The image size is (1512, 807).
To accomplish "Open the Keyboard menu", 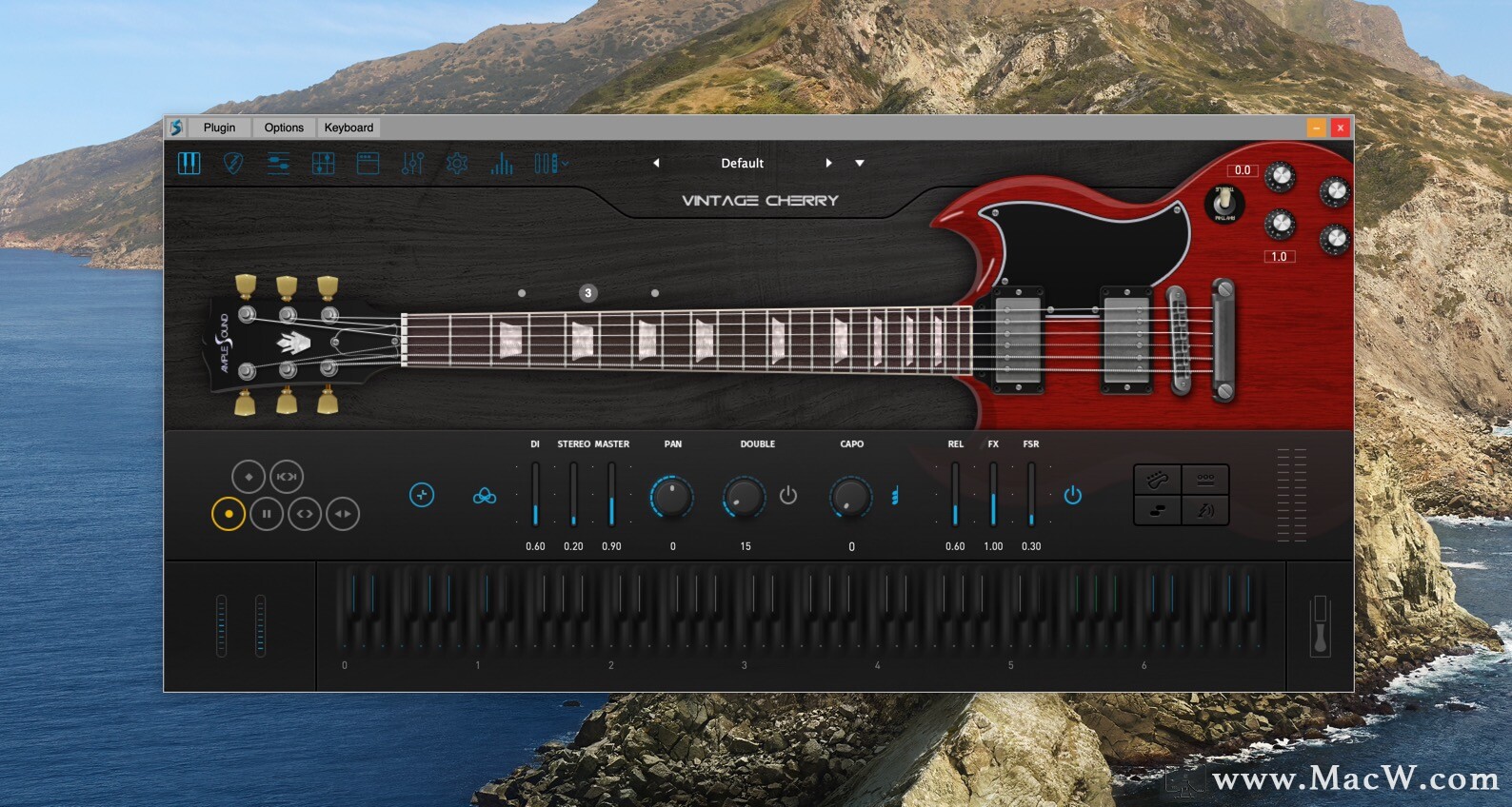I will click(348, 128).
